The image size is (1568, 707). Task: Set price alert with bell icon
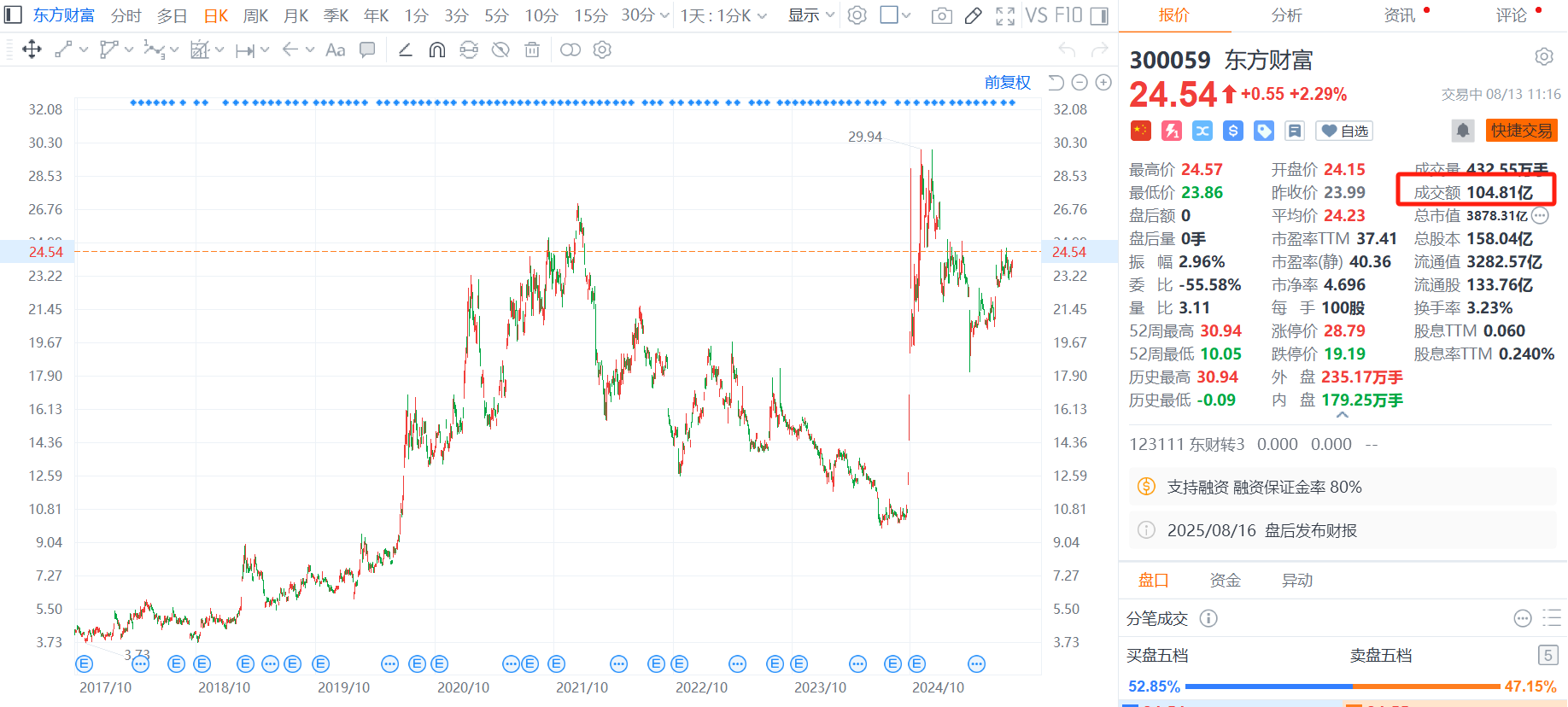[1463, 131]
